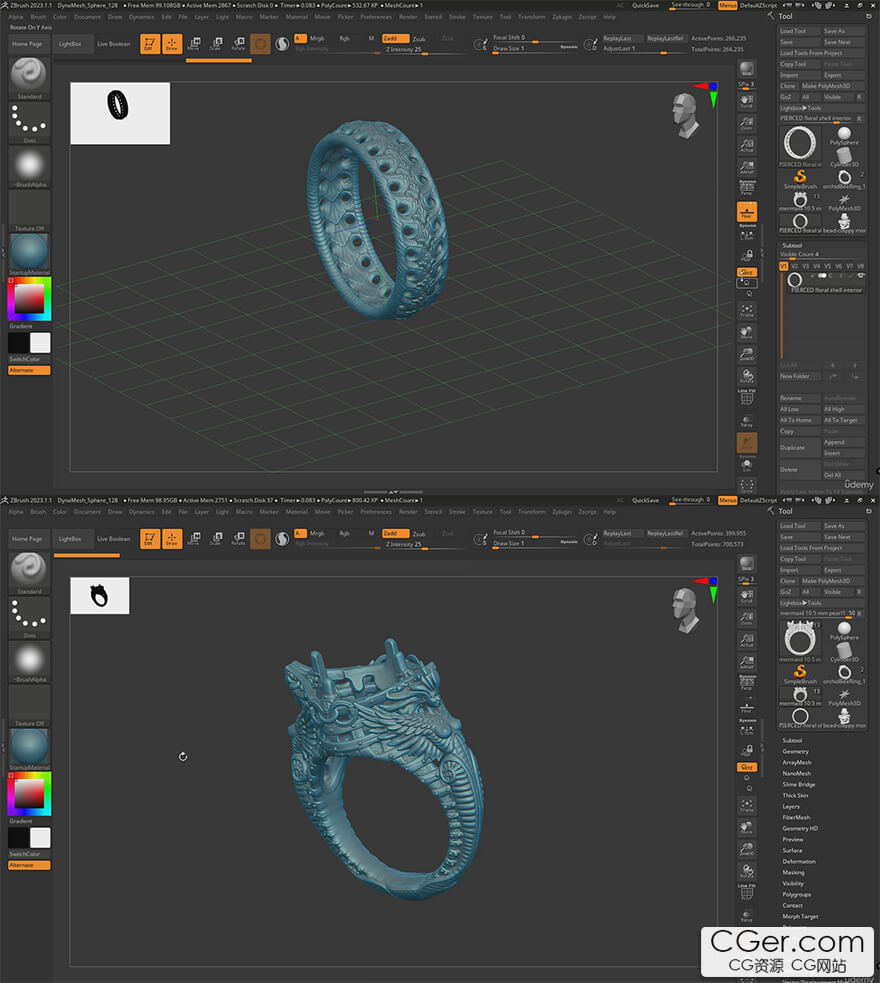Activate the Scale tool in top window
This screenshot has height=983, width=880.
[x=216, y=44]
